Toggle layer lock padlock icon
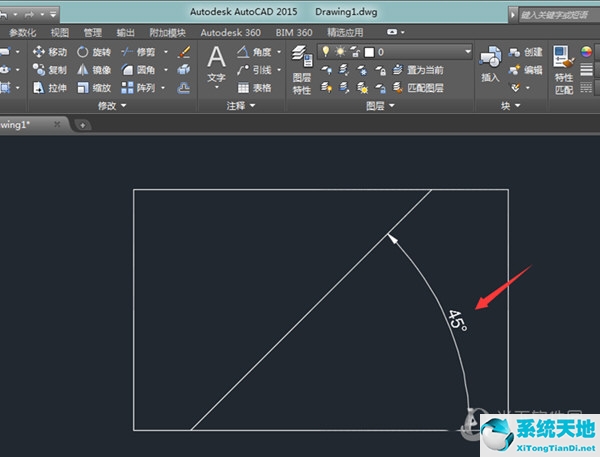 coord(354,51)
